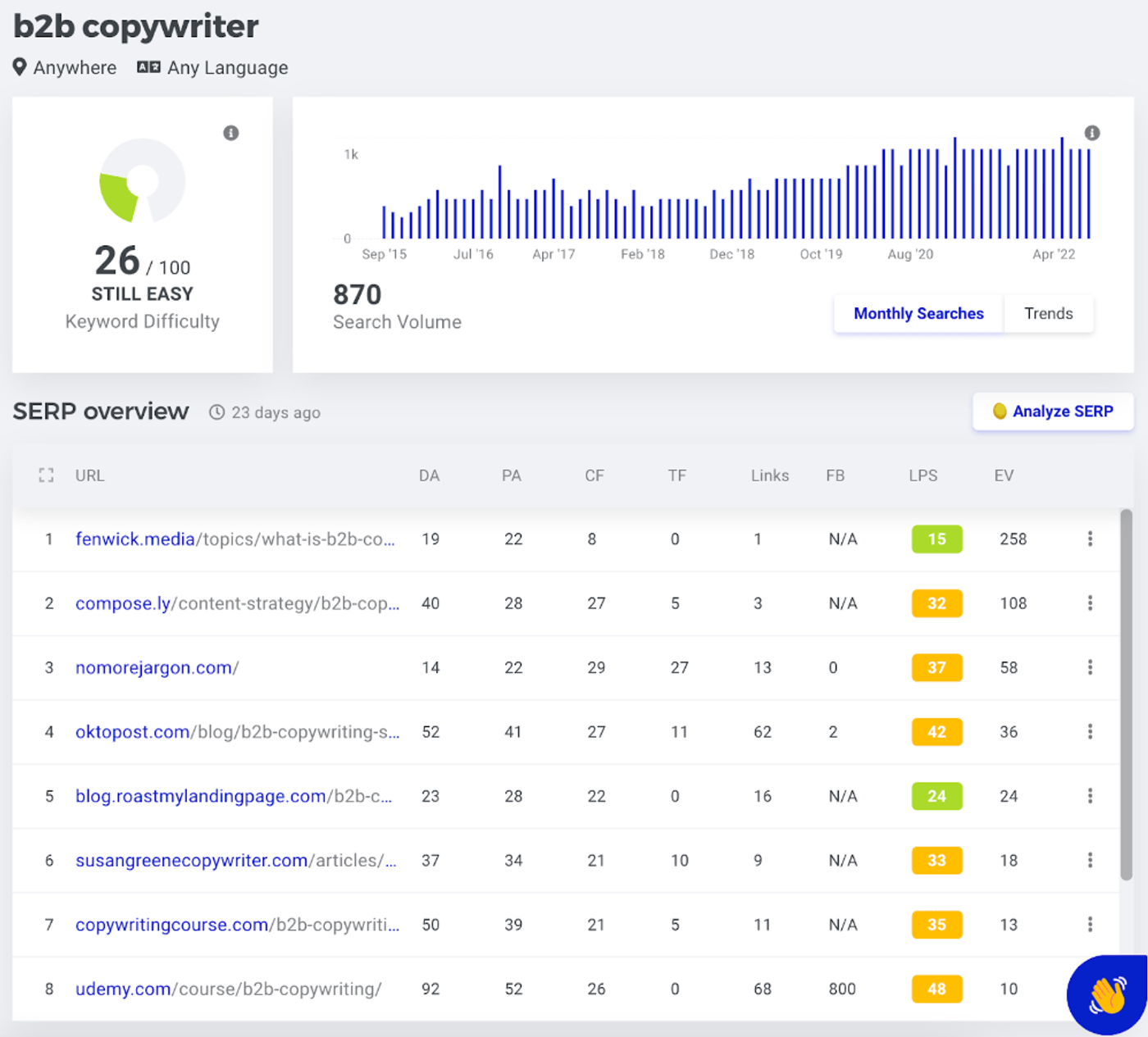Open the susangreenecopywriter.com articles link
The width and height of the screenshot is (1148, 1037).
tap(236, 860)
